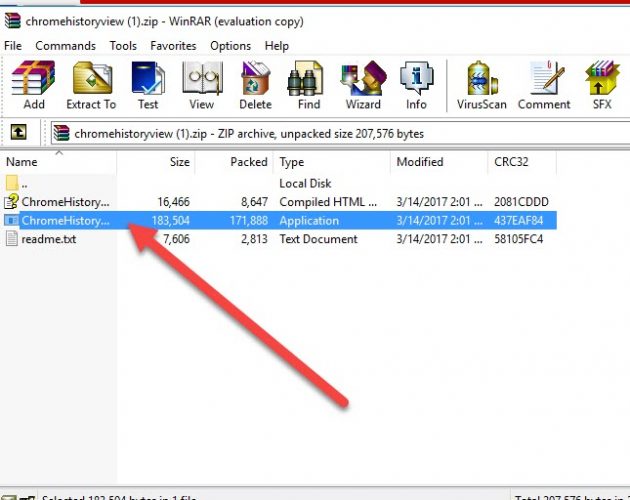630x500 pixels.
Task: Sort by Name column header
Action: (x=59, y=162)
